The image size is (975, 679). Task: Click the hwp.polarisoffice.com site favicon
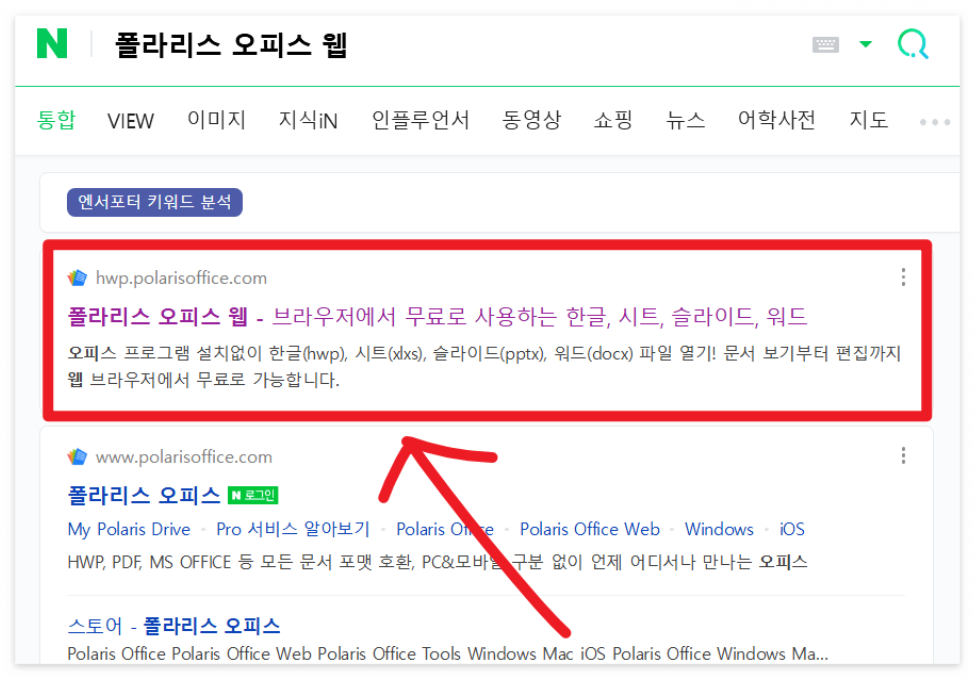click(79, 277)
